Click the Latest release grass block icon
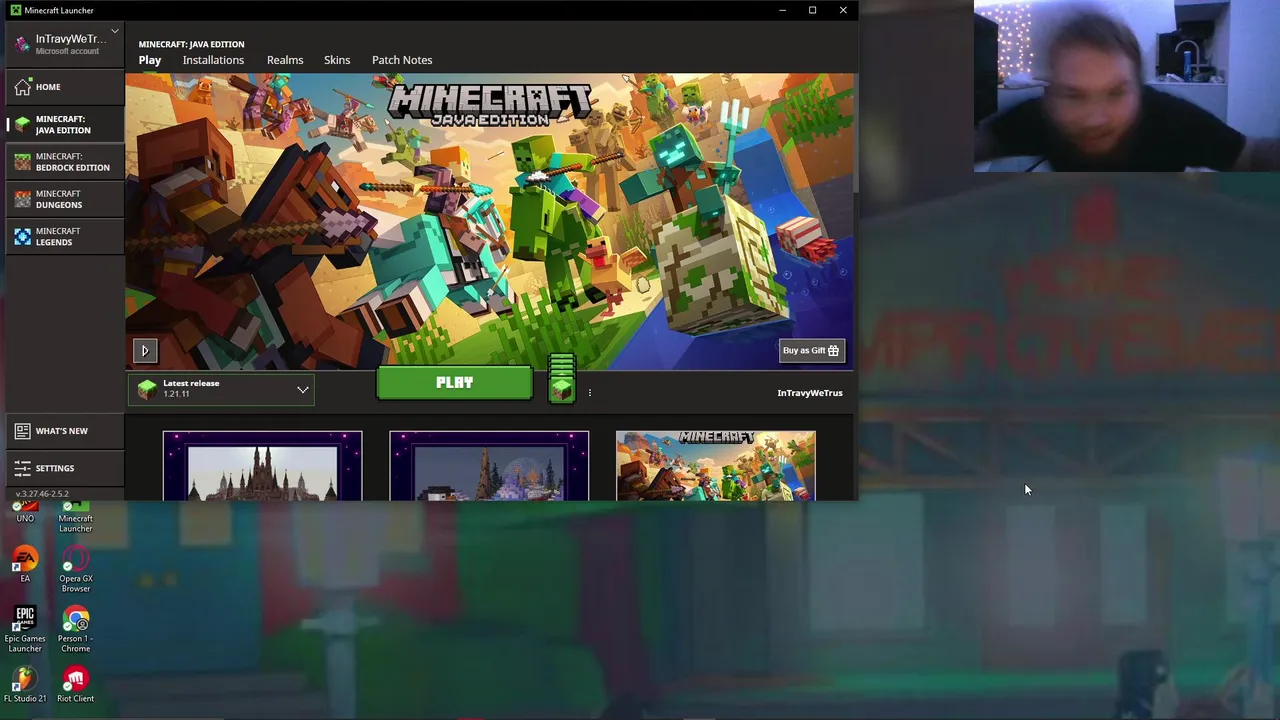1280x720 pixels. click(x=147, y=389)
